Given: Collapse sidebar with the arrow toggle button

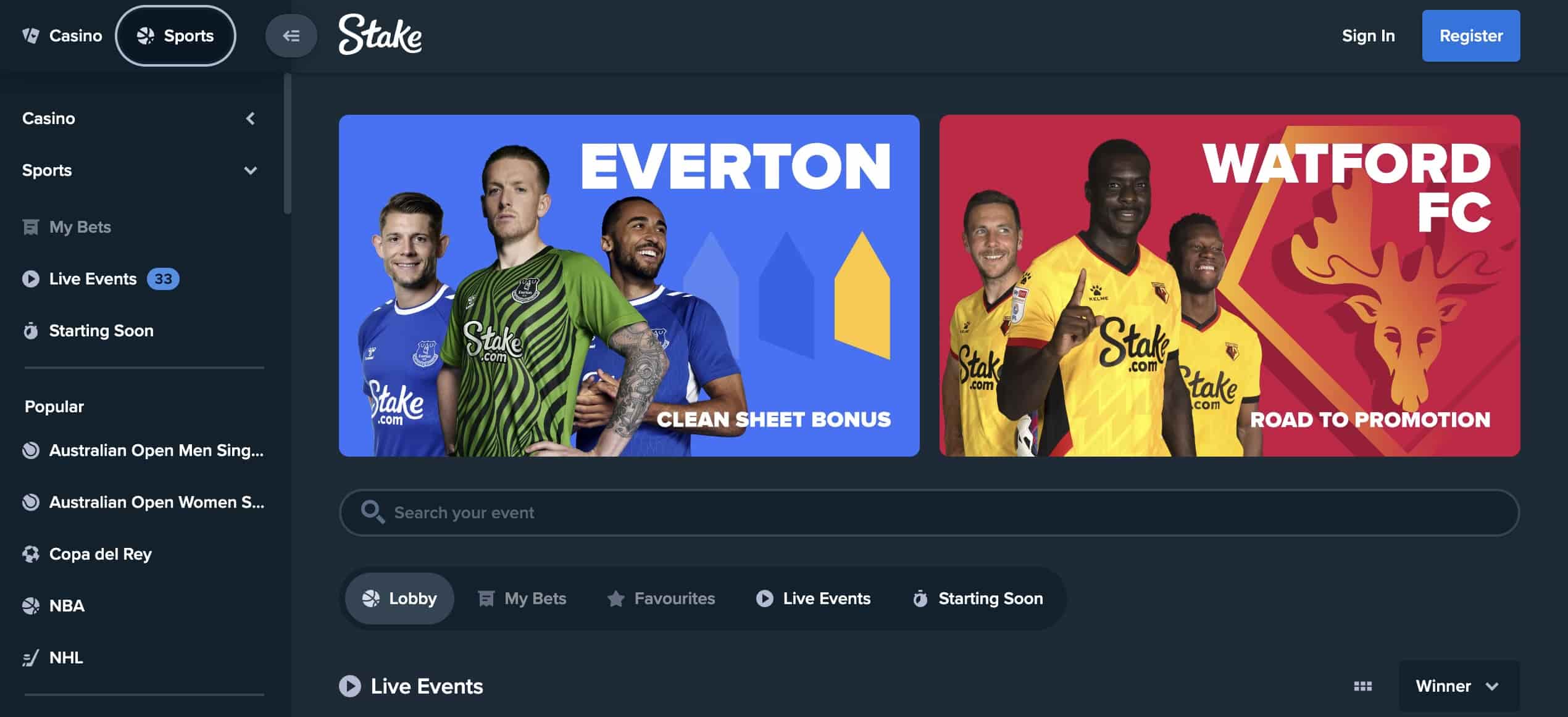Looking at the screenshot, I should (x=291, y=36).
